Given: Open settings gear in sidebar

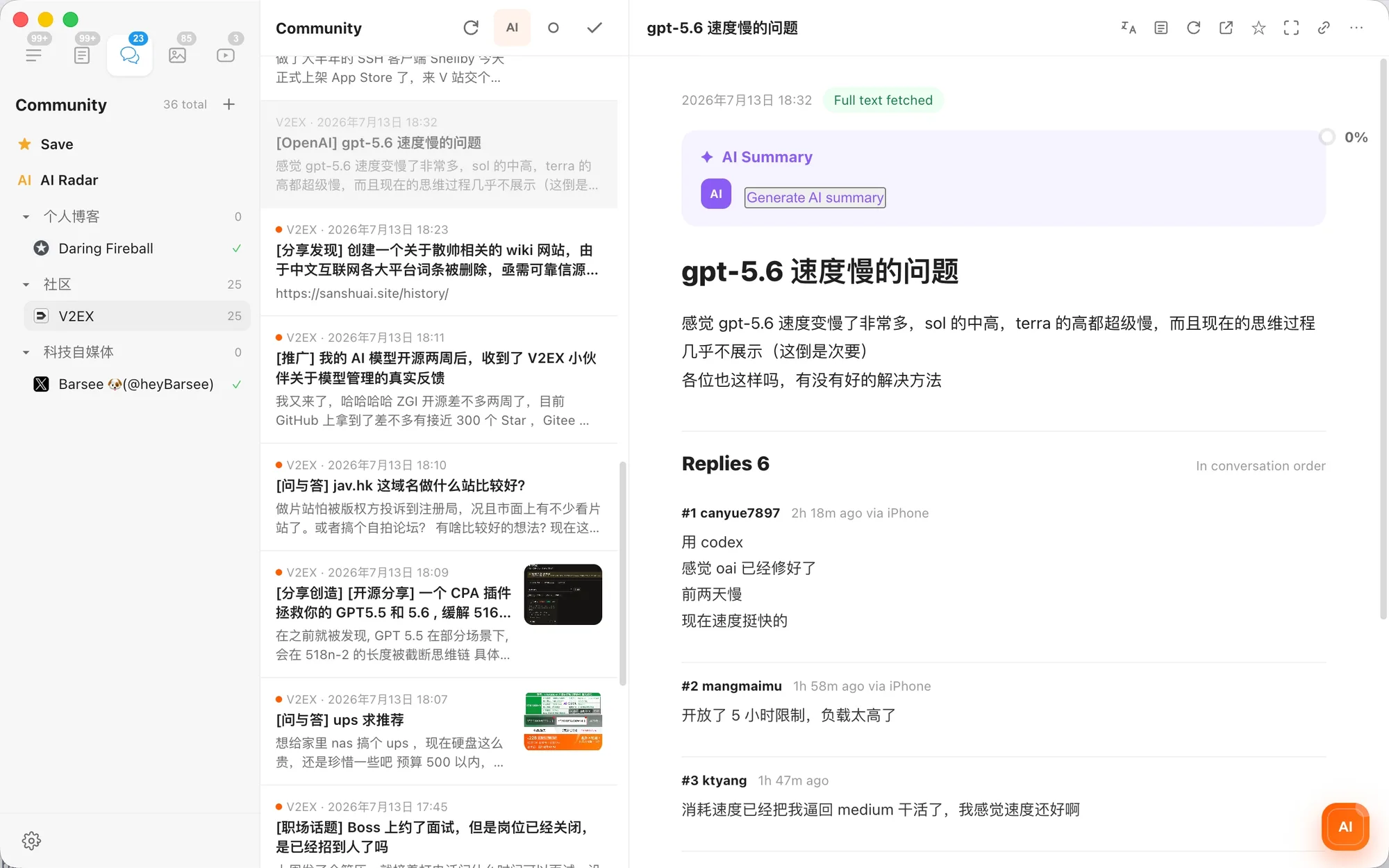Looking at the screenshot, I should [x=31, y=840].
